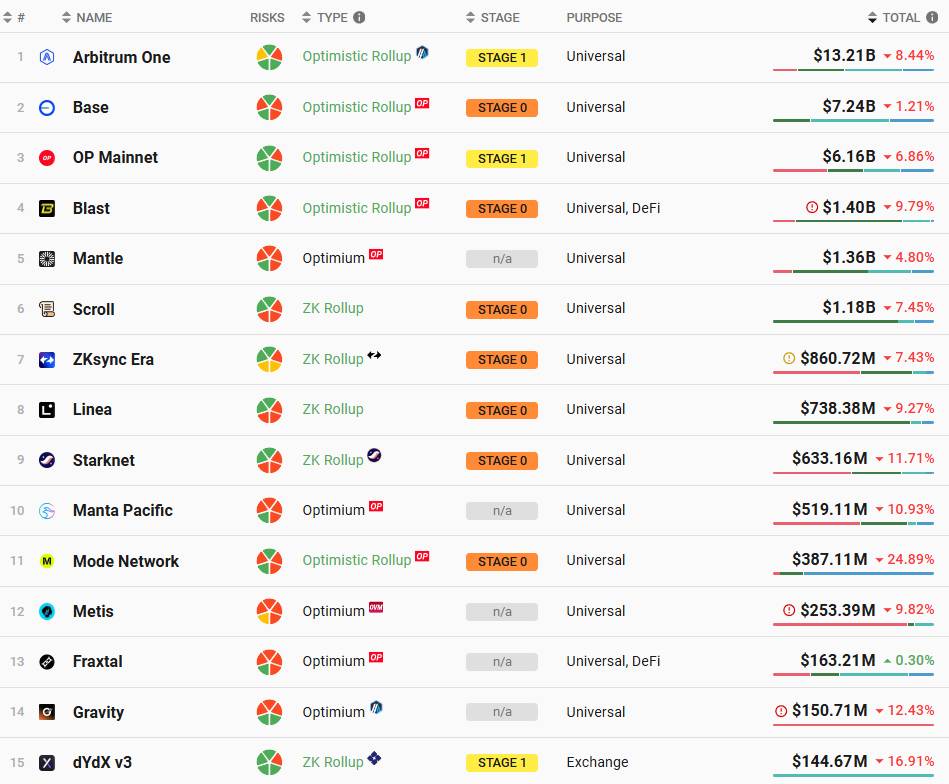Click the STAGE 1 badge for OP Mainnet
This screenshot has width=949, height=784.
502,159
